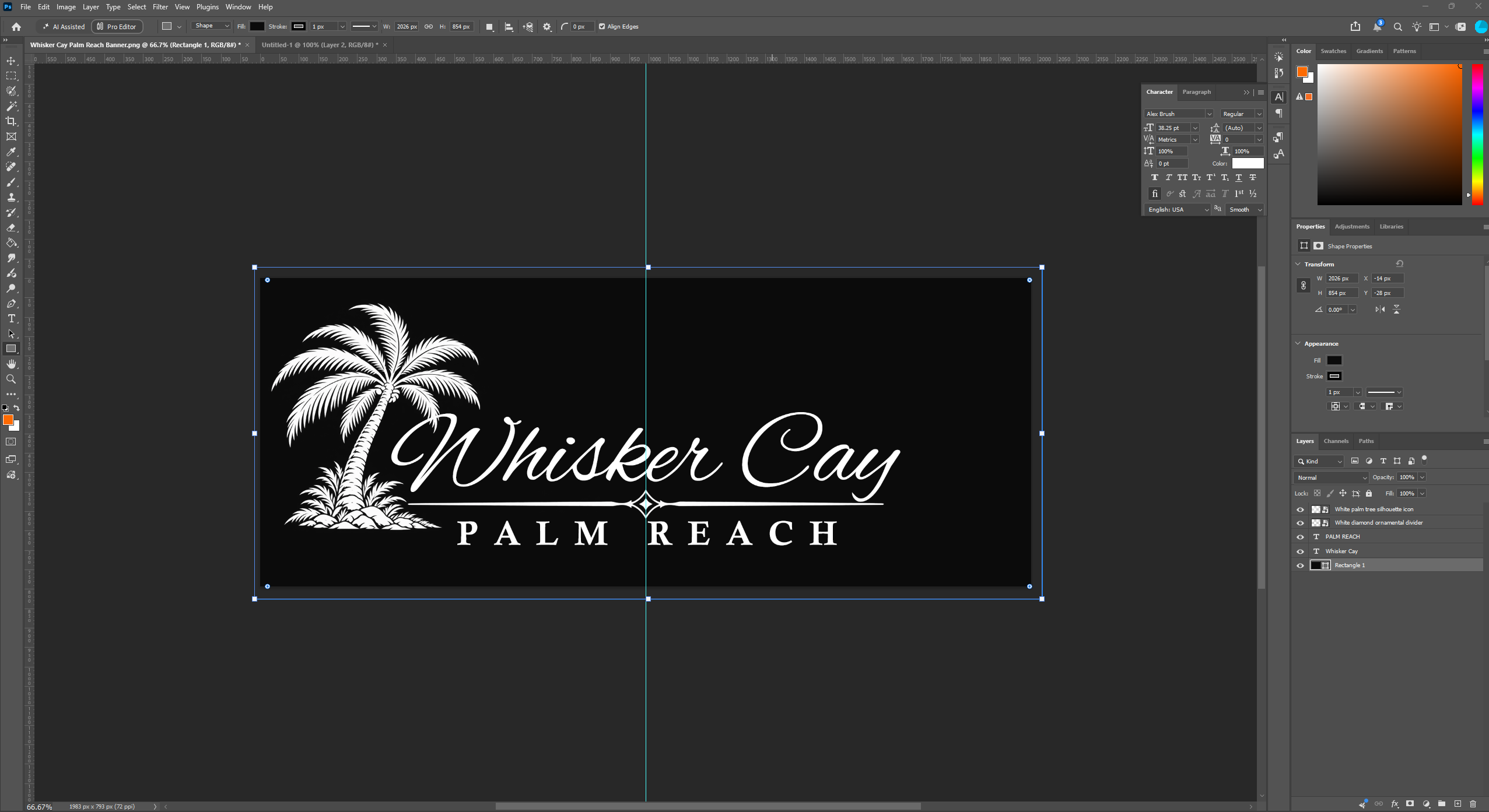Open the Share icon at top right
Image resolution: width=1489 pixels, height=812 pixels.
[x=1355, y=27]
